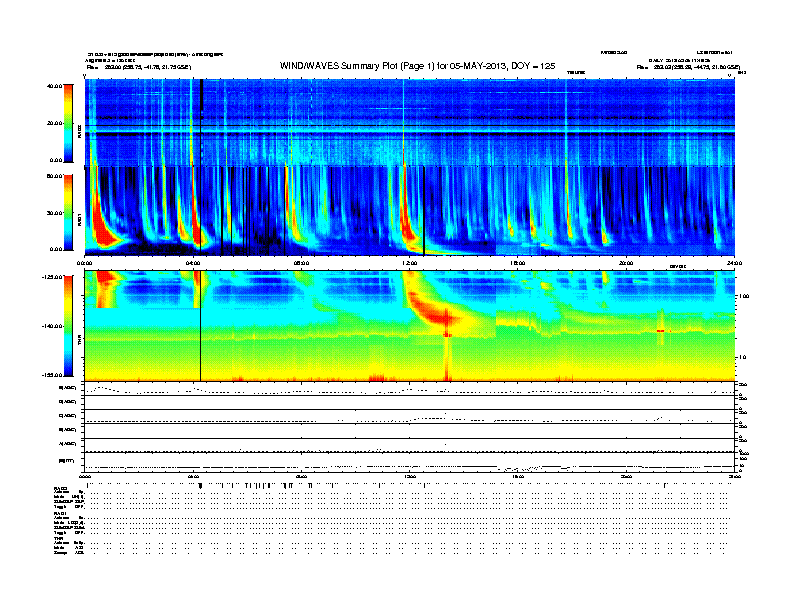Click 04:00 tick label under RAD1 spectrogram

tap(193, 263)
